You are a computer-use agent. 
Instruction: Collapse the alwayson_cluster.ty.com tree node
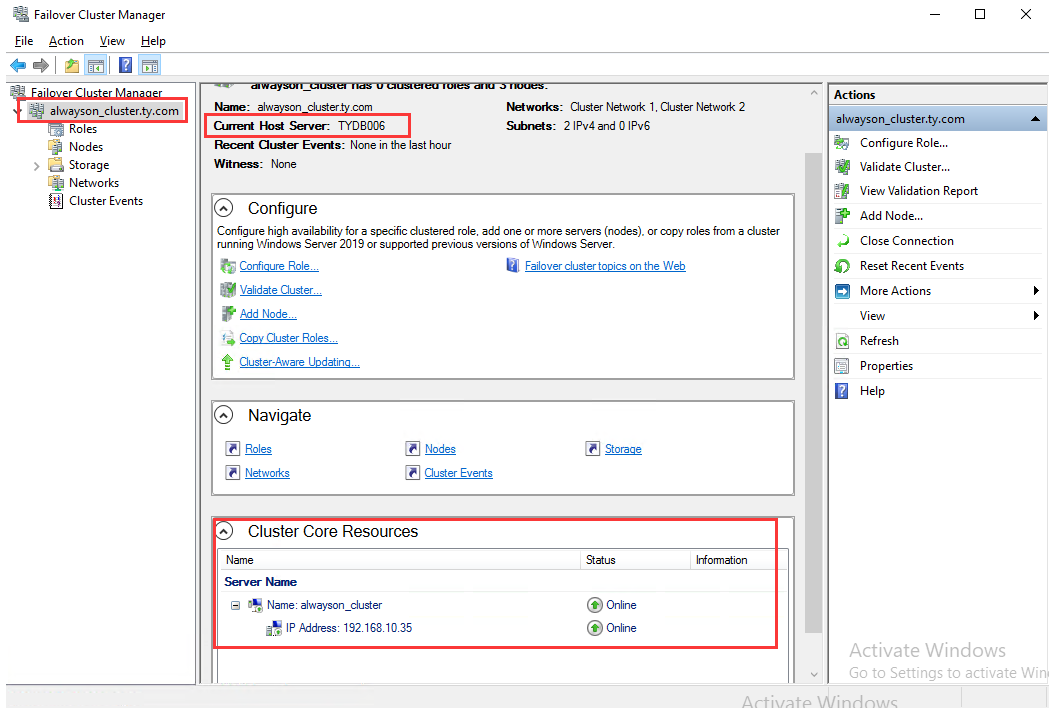tap(17, 111)
